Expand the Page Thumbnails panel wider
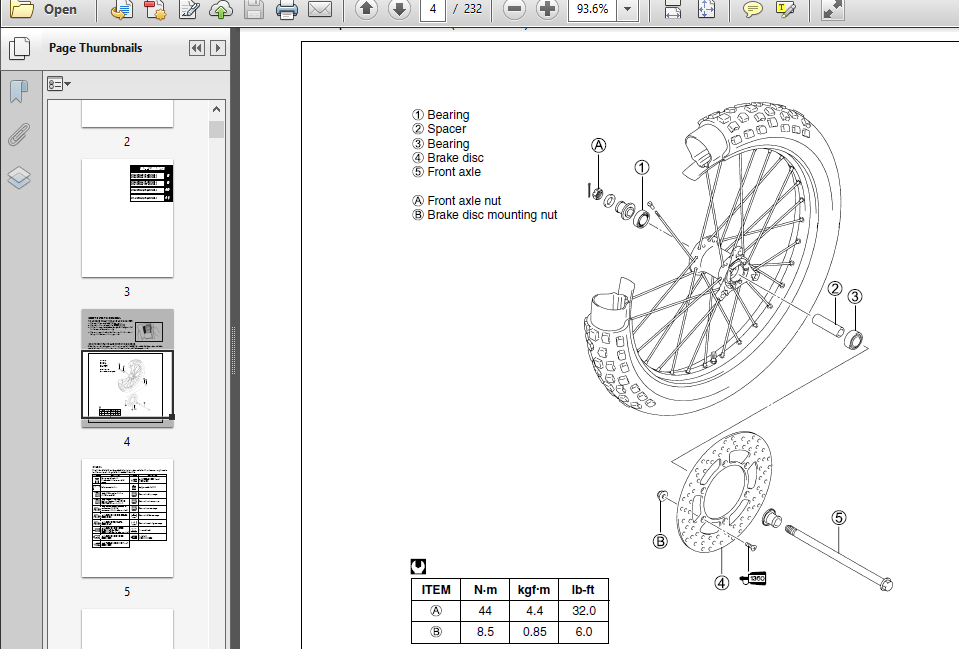This screenshot has width=959, height=649. pos(218,48)
